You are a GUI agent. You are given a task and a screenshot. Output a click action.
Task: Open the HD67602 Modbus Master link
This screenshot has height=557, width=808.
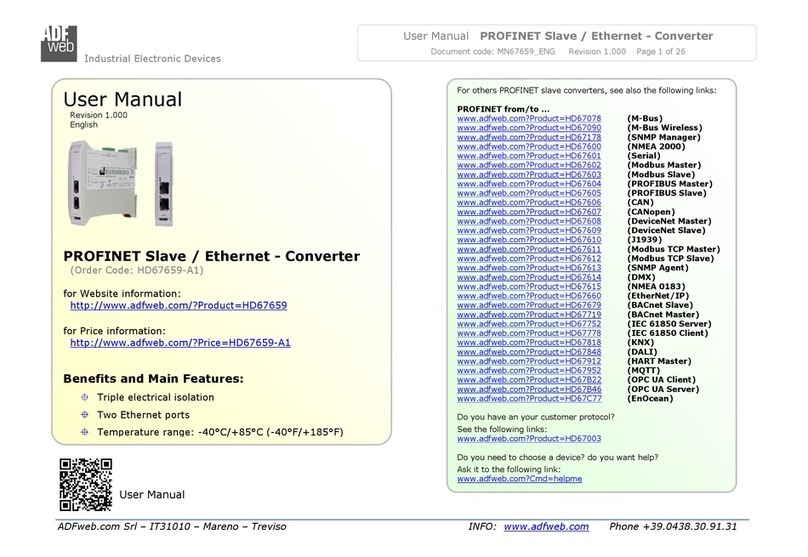[x=529, y=165]
